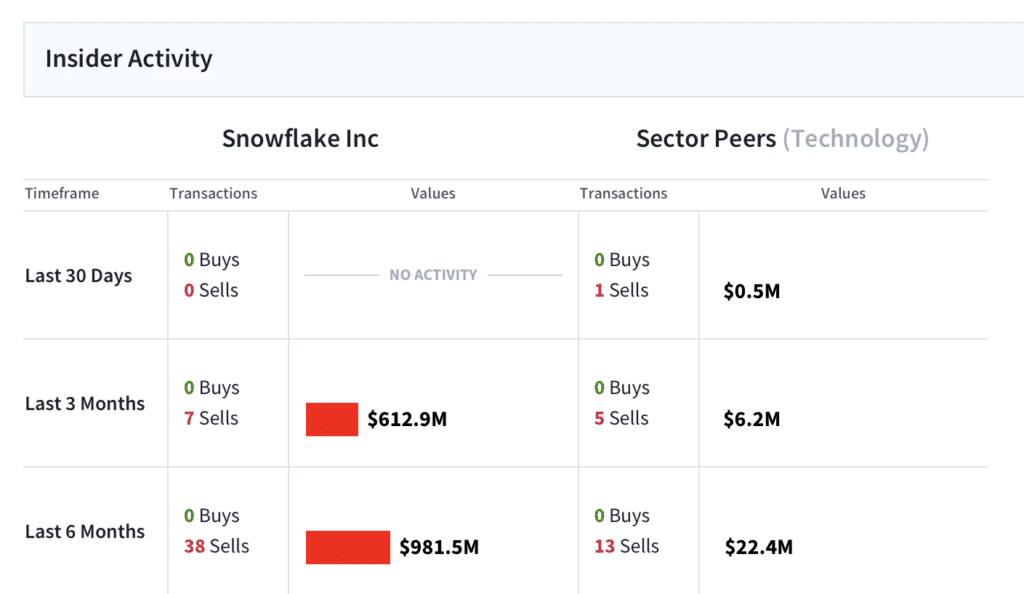Click the Sector Peers title
This screenshot has width=1024, height=594.
[x=706, y=138]
